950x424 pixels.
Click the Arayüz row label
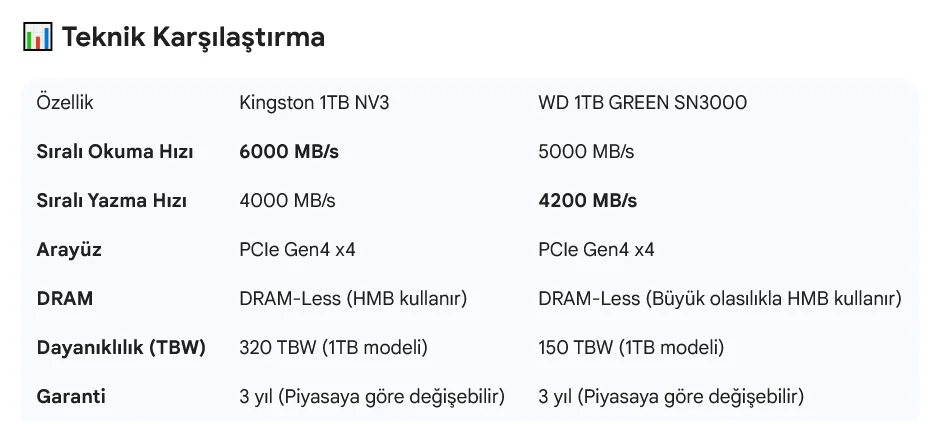[x=69, y=250]
